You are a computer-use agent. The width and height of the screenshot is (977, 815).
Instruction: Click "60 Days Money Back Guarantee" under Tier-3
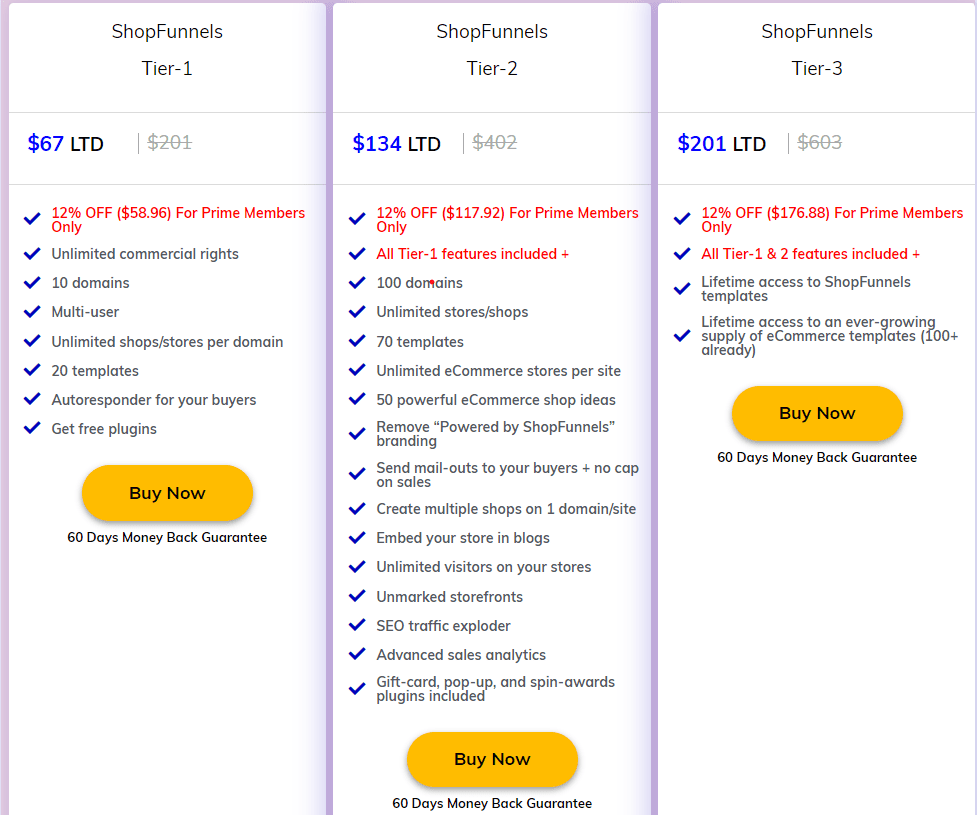tap(817, 457)
